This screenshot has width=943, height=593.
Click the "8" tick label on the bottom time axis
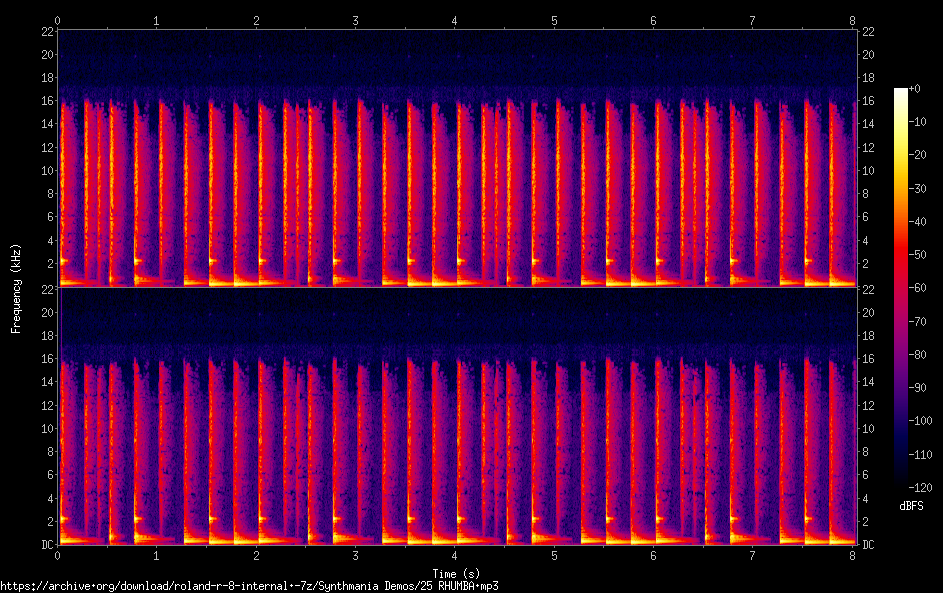[852, 556]
